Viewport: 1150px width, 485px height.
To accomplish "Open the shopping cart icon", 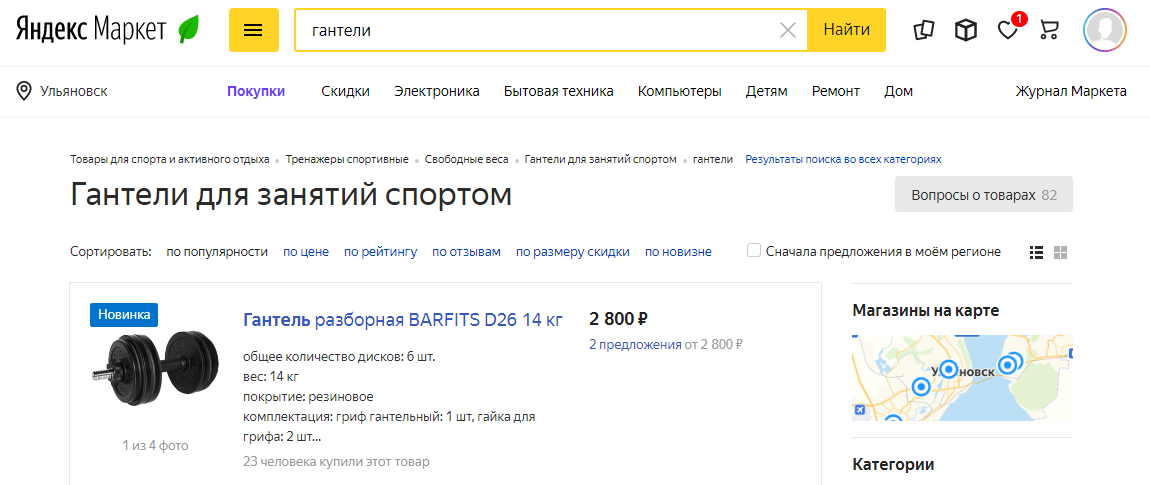I will 1049,30.
